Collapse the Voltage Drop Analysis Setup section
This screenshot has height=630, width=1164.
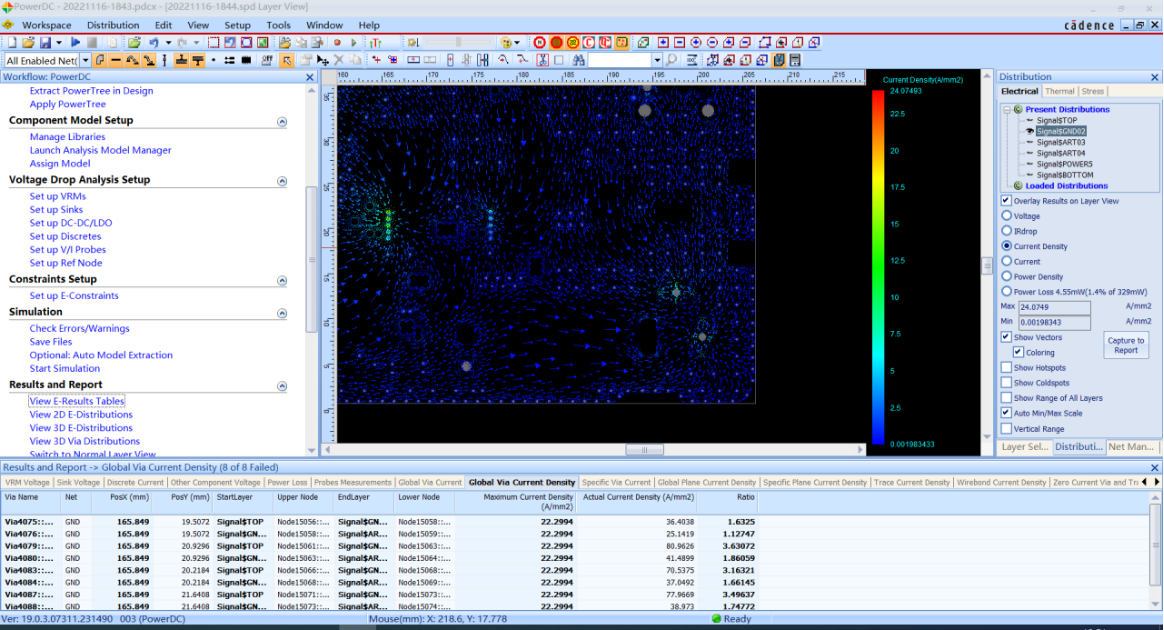(x=282, y=180)
